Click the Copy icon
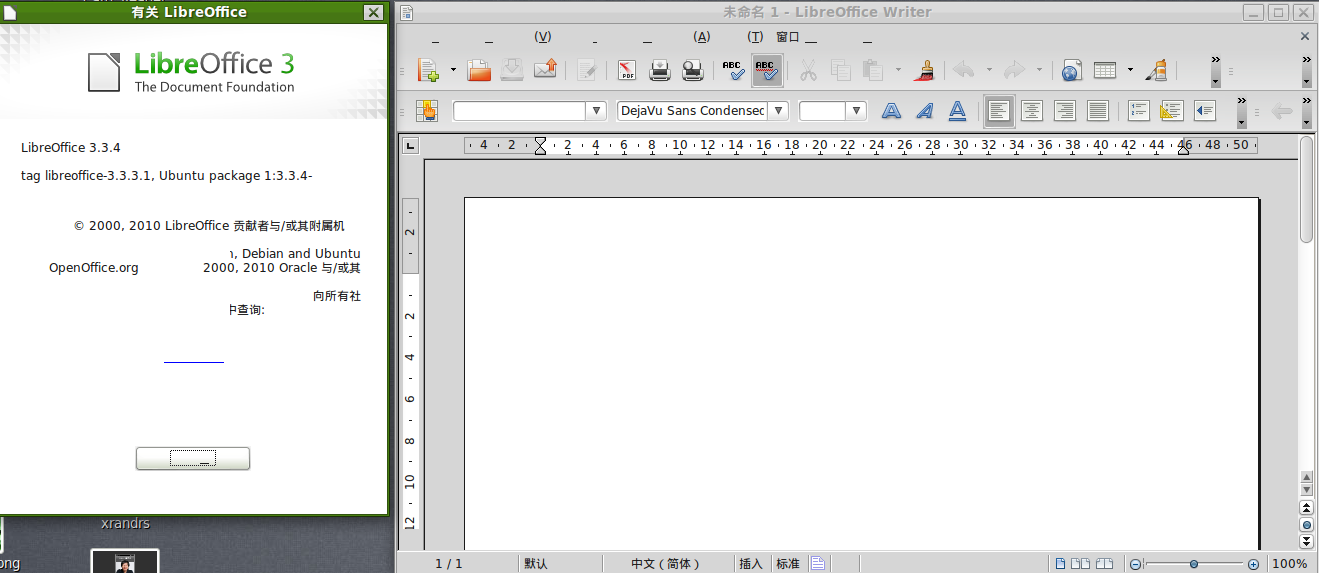Image resolution: width=1319 pixels, height=573 pixels. click(x=840, y=70)
